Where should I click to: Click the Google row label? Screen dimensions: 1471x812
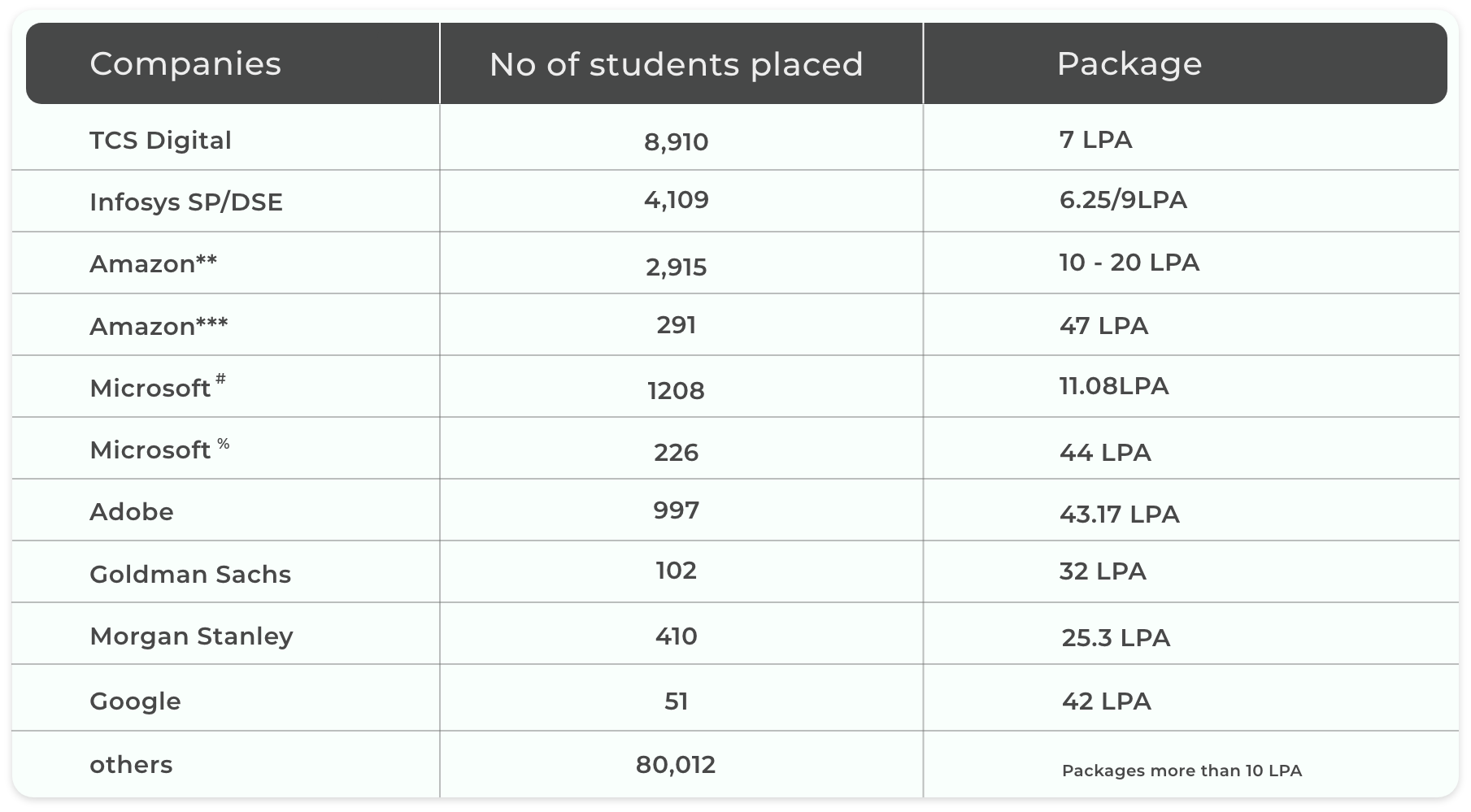[x=135, y=701]
